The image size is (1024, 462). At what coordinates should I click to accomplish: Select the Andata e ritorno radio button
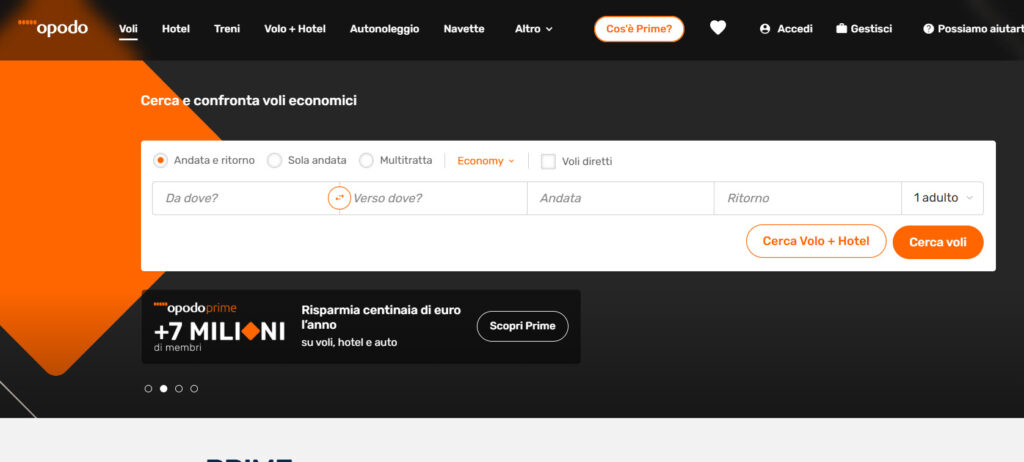click(x=160, y=160)
